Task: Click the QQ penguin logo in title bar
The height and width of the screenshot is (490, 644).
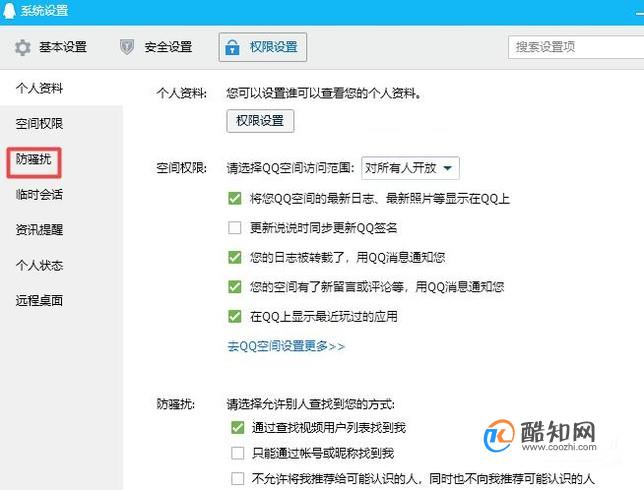Action: pyautogui.click(x=9, y=10)
